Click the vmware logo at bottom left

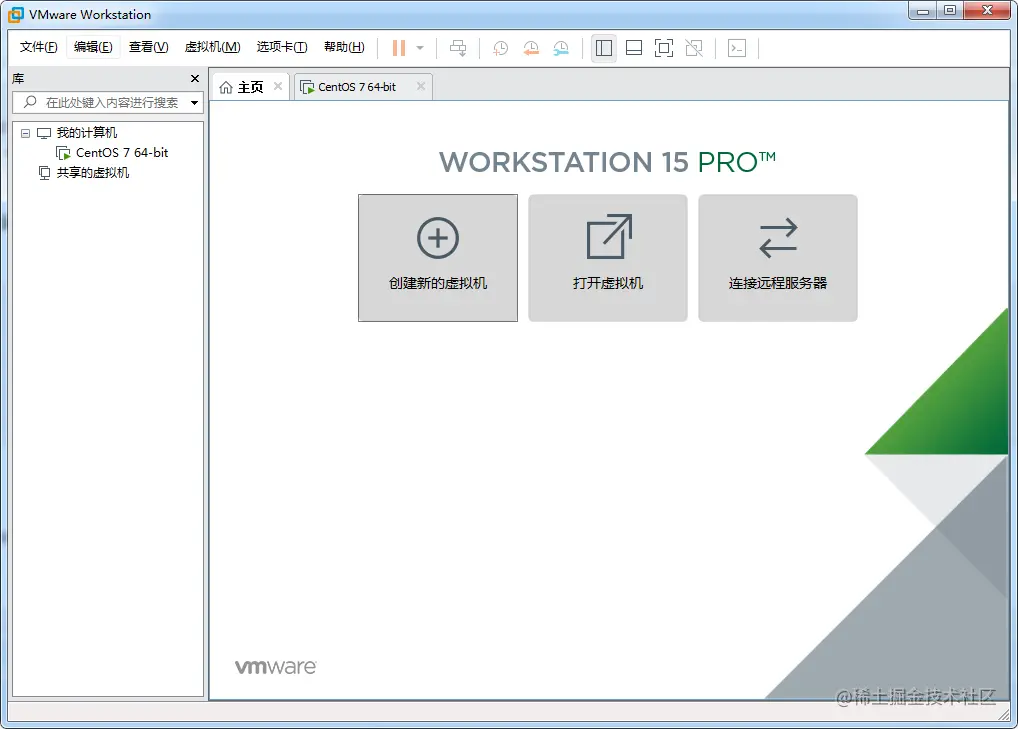coord(275,667)
